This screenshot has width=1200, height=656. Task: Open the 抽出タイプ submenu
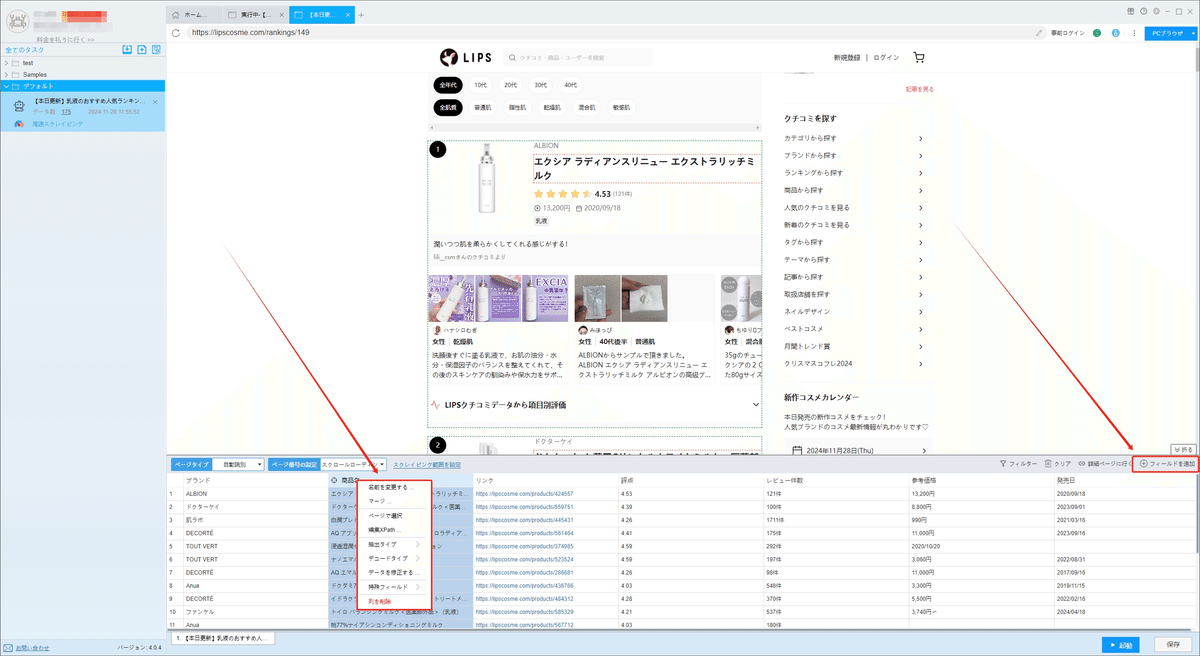394,544
